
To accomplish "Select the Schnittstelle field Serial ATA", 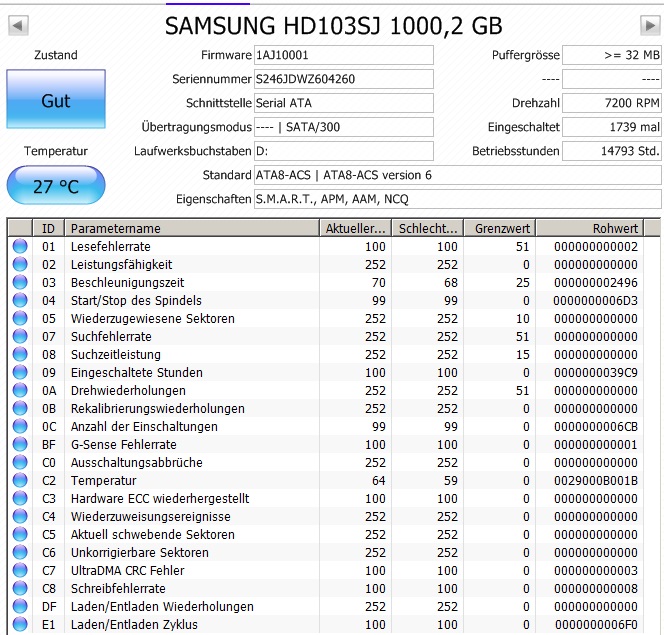I will point(344,103).
